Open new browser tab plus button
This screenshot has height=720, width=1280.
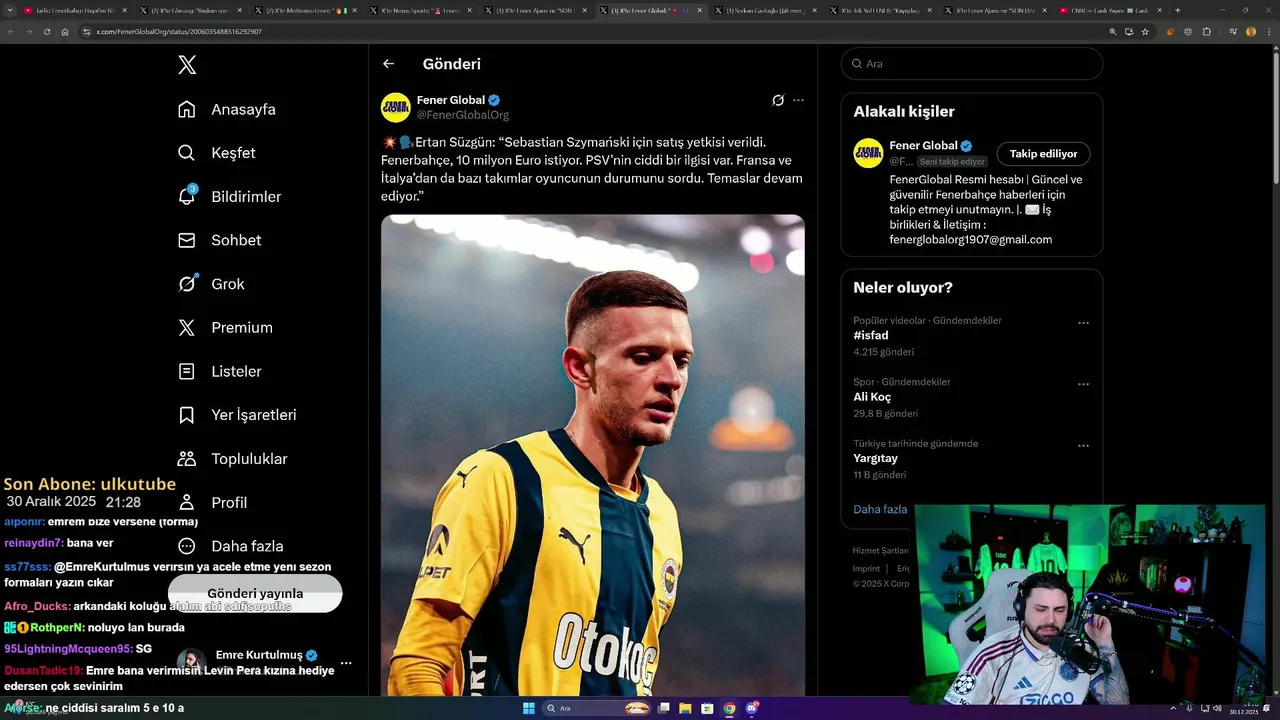coord(1177,10)
